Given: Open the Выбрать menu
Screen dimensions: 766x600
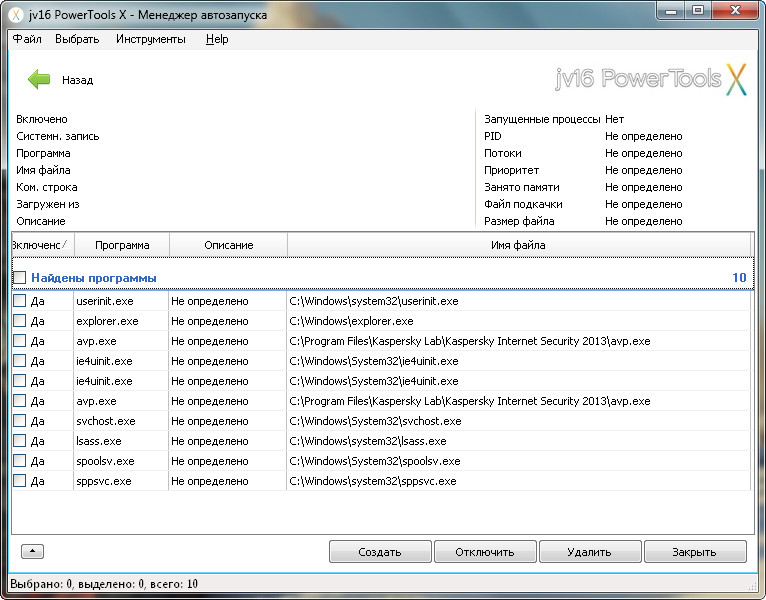Looking at the screenshot, I should coord(77,39).
